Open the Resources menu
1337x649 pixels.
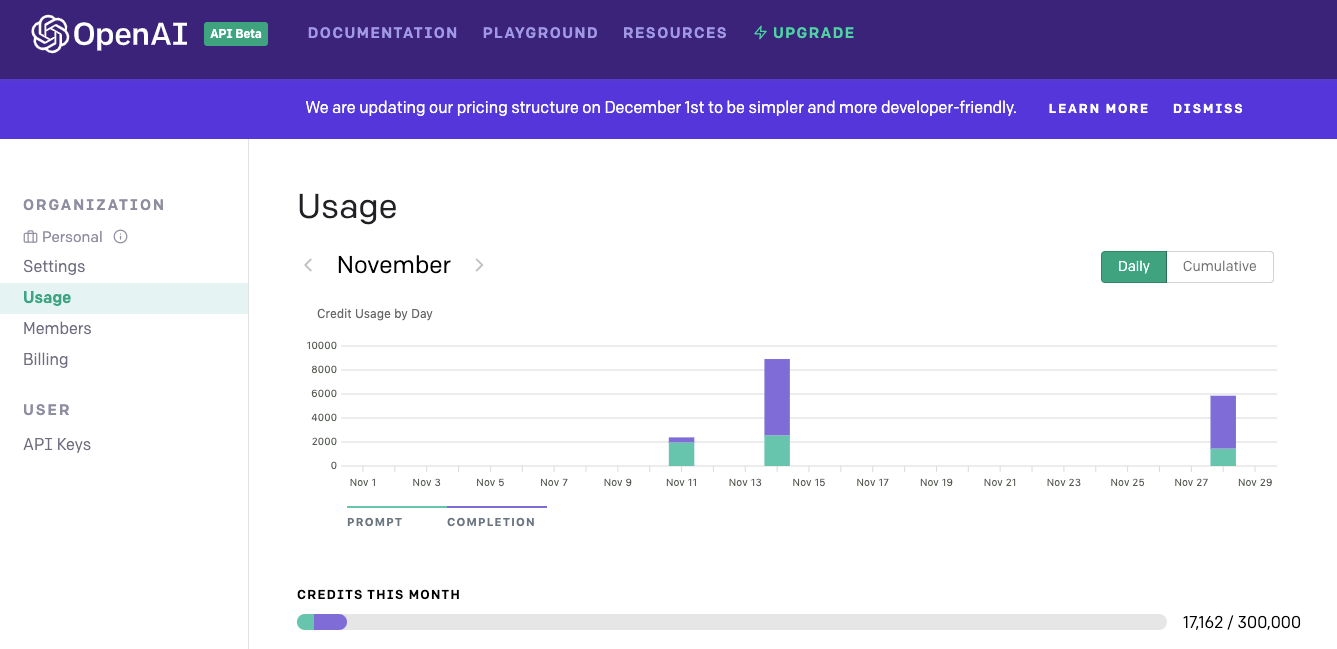click(675, 33)
